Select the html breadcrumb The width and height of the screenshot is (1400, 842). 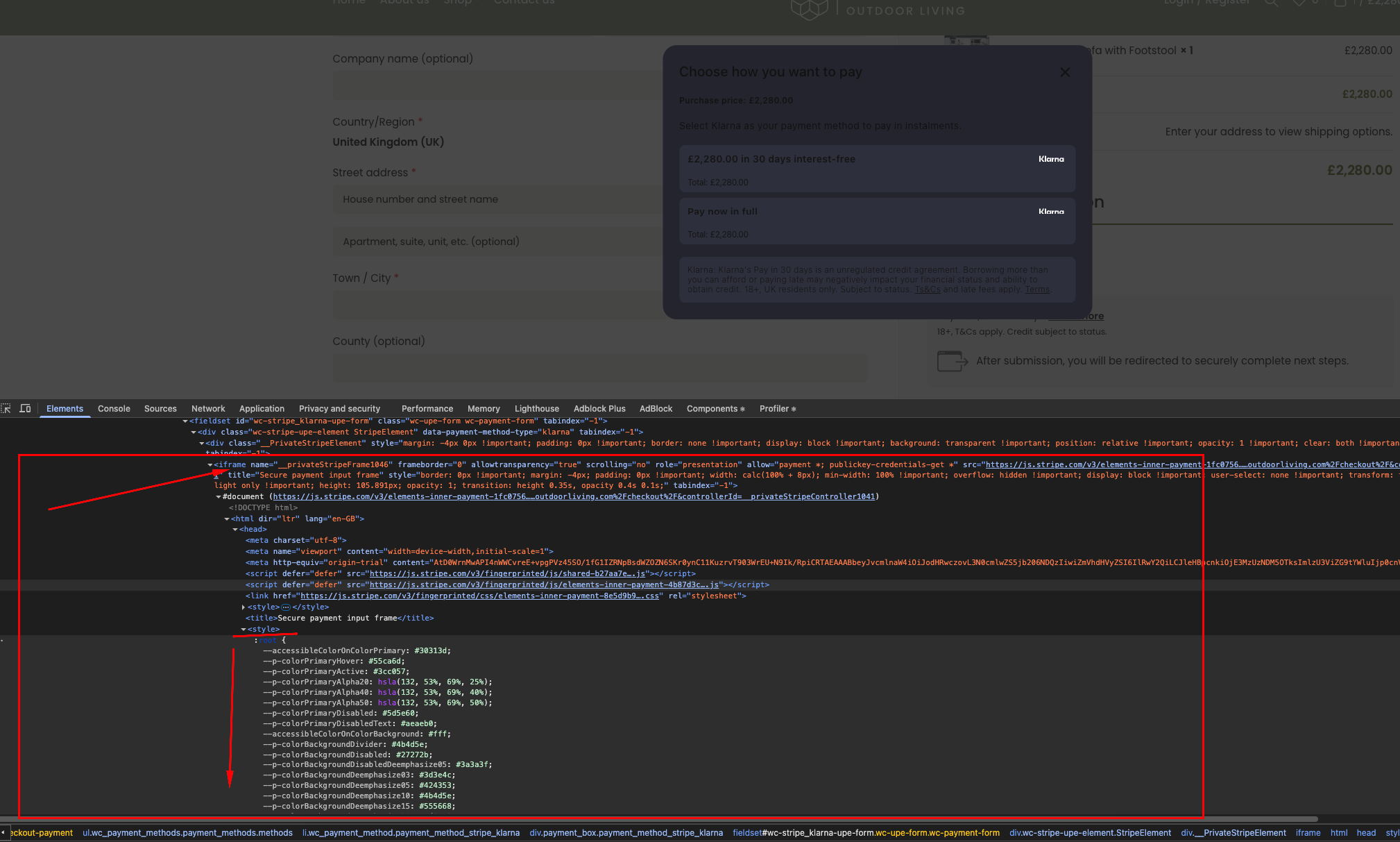[x=1339, y=833]
